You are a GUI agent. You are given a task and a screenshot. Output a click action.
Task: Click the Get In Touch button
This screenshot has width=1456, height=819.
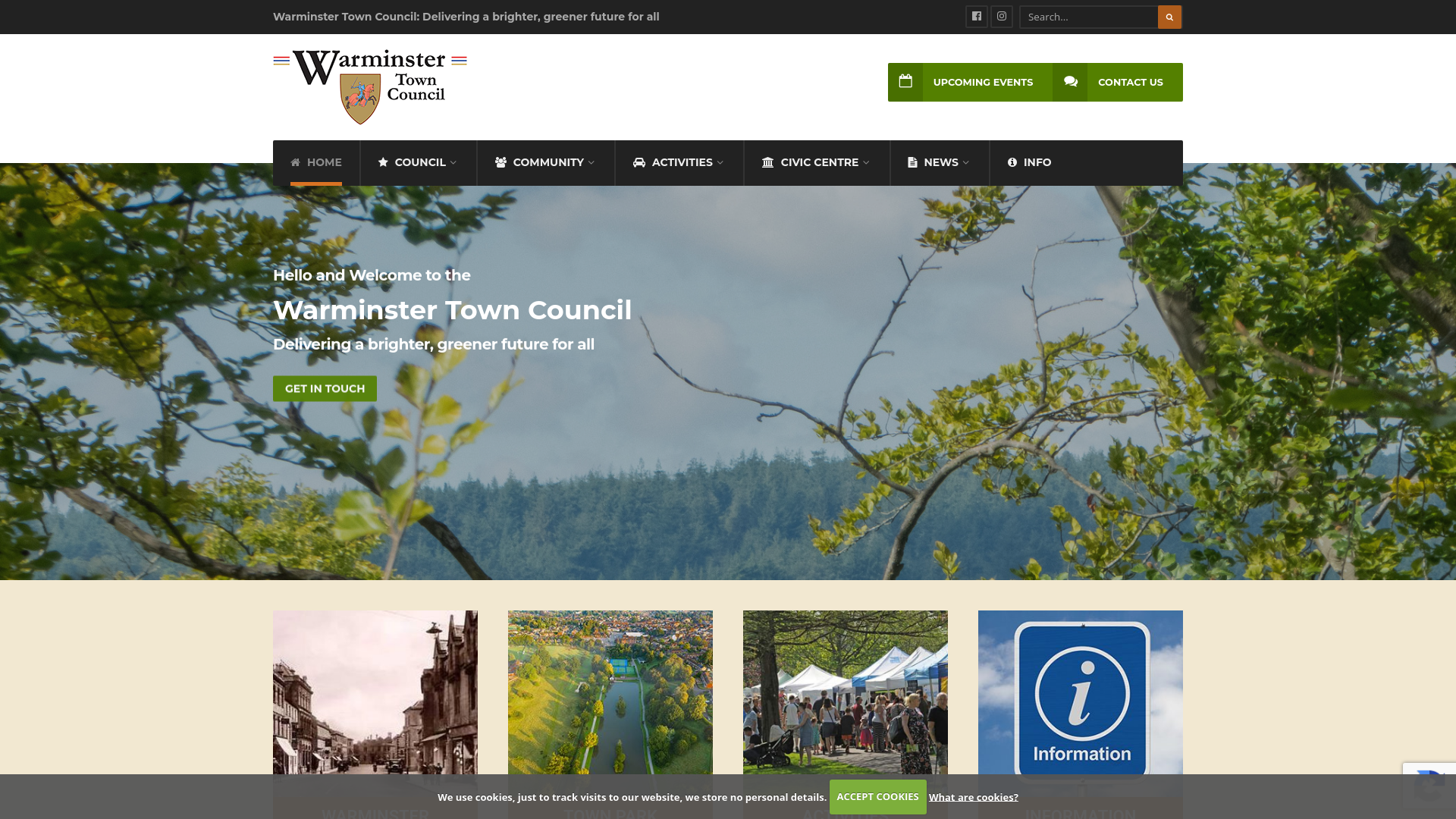pos(325,388)
